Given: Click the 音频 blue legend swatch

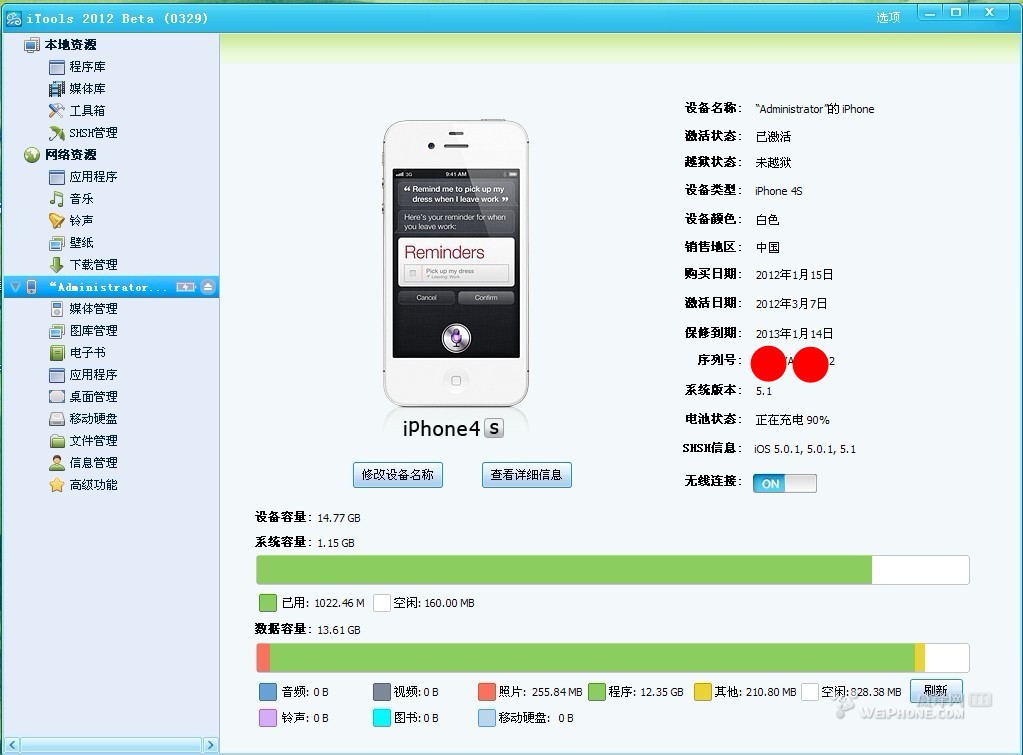Looking at the screenshot, I should pyautogui.click(x=267, y=692).
